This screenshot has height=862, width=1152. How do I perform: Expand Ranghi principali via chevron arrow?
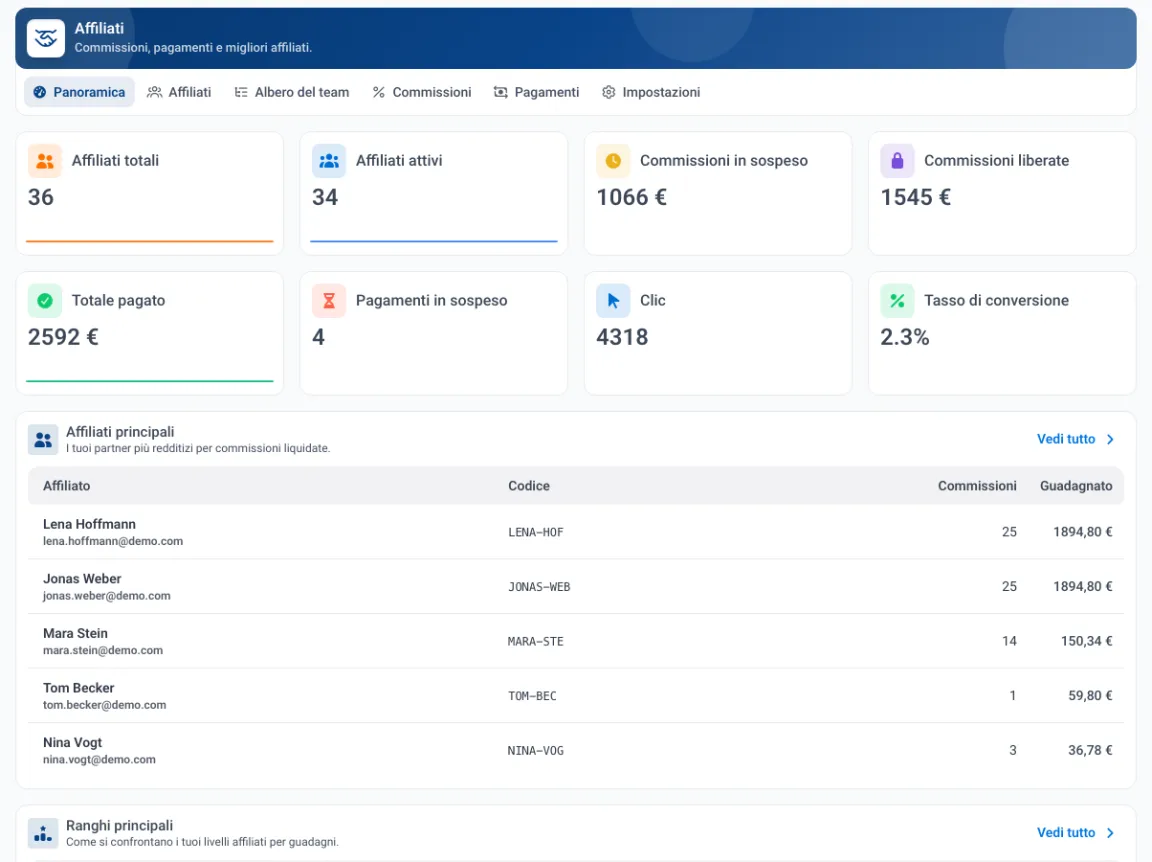1110,833
